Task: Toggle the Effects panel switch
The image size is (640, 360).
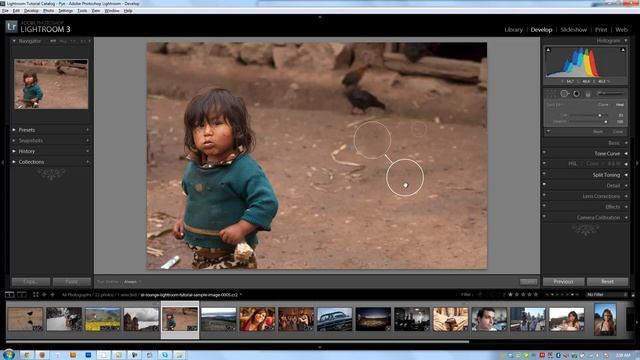Action: point(544,206)
